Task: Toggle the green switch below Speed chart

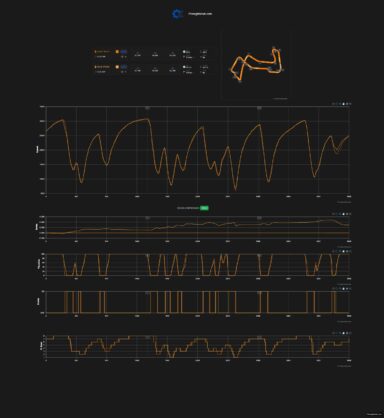Action: (x=205, y=208)
